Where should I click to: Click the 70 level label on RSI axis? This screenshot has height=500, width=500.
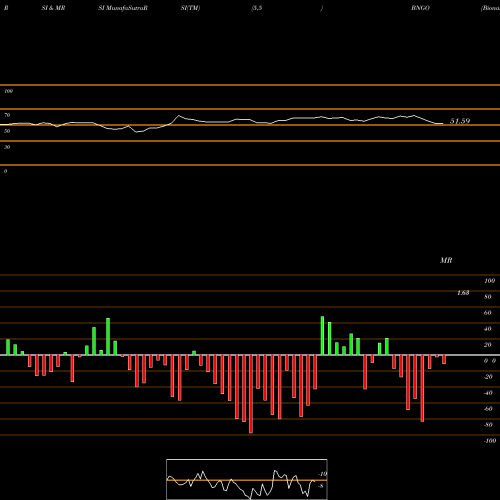click(x=7, y=115)
